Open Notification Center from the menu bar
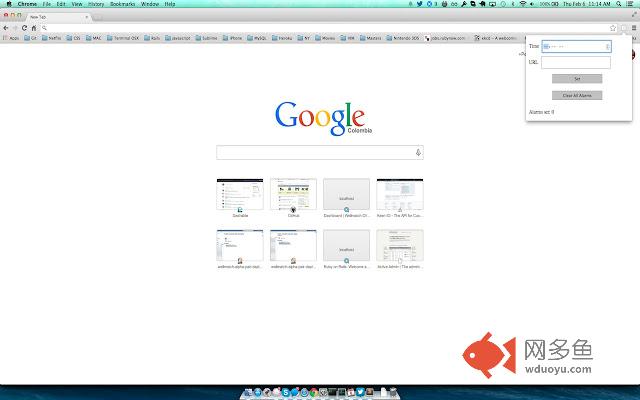640x400 pixels. (631, 4)
